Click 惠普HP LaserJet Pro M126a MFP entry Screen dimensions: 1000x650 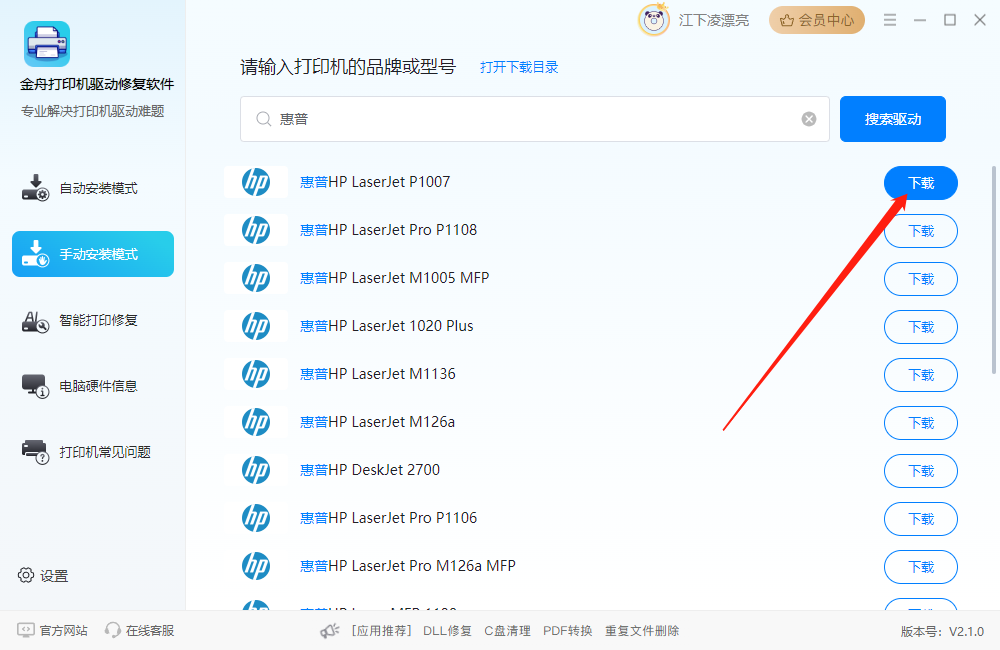408,566
